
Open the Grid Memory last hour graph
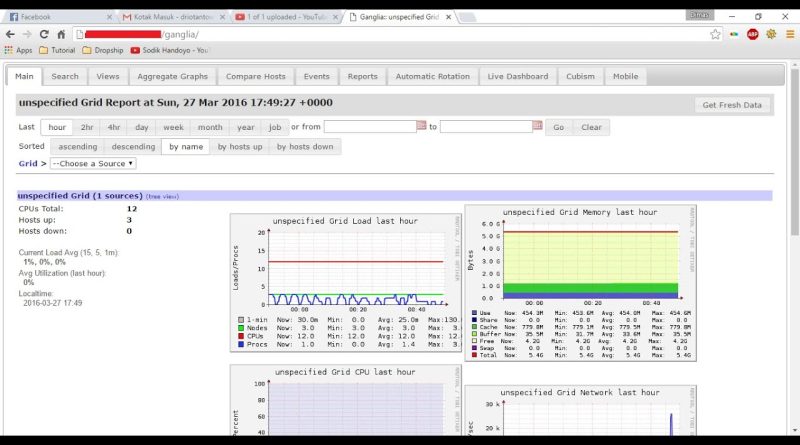[x=581, y=283]
